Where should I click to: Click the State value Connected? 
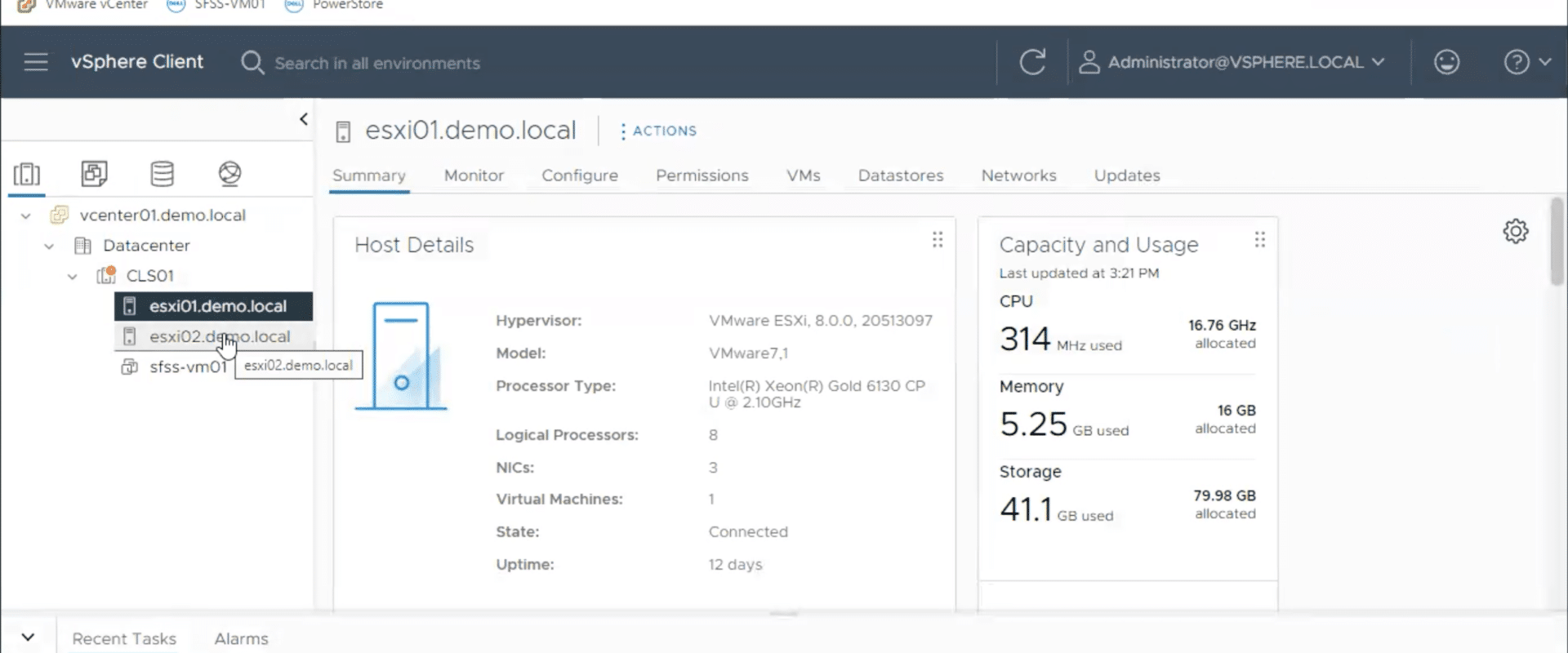(748, 532)
